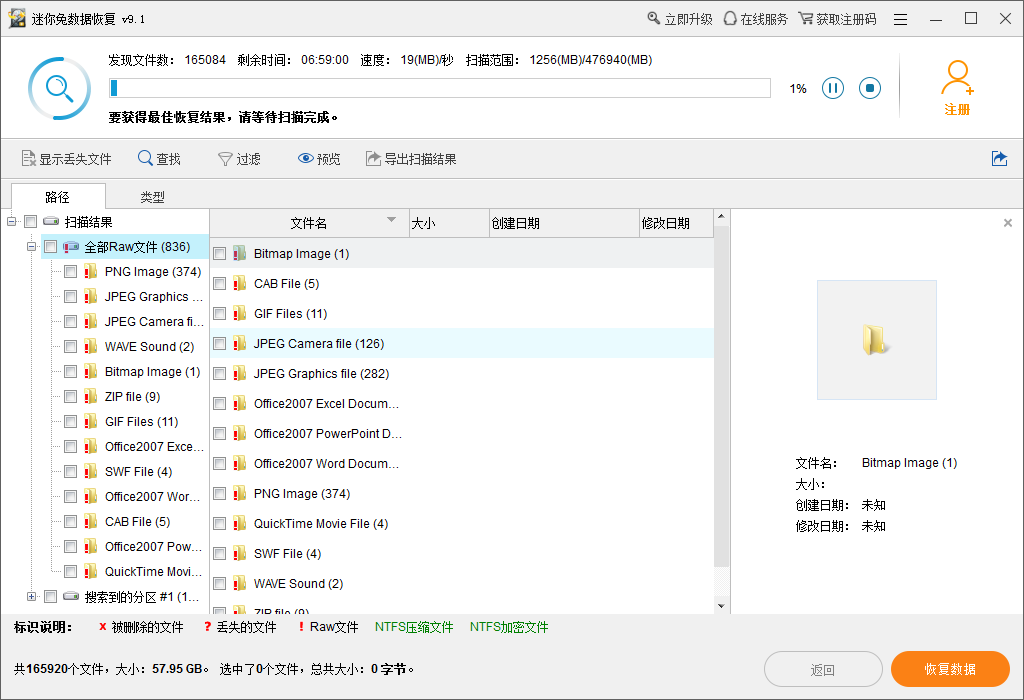Tick the JPEG Camera file checkbox in list
The image size is (1024, 700).
[219, 343]
